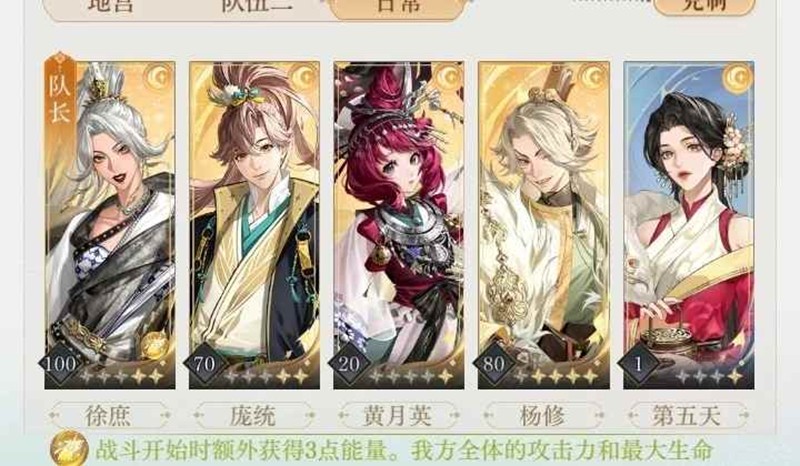Click the moon icon on 黄月英's card
The image size is (800, 466).
pos(449,78)
